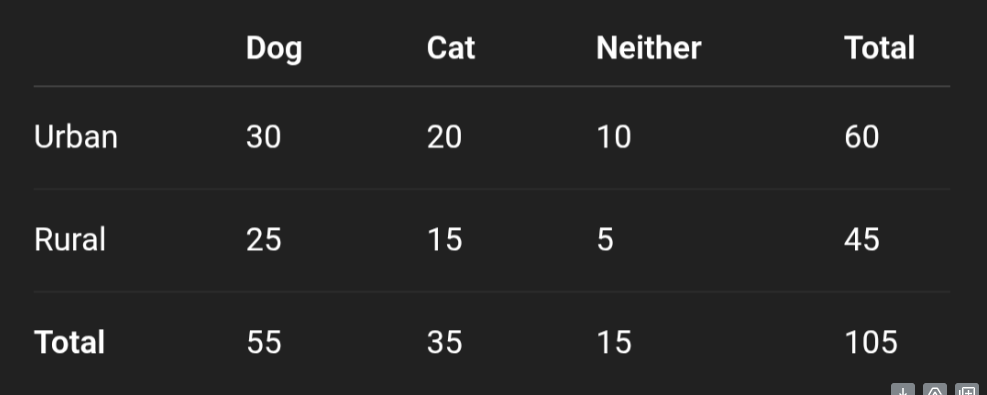This screenshot has height=395, width=987.
Task: Click the bold Total row label
Action: pos(69,342)
